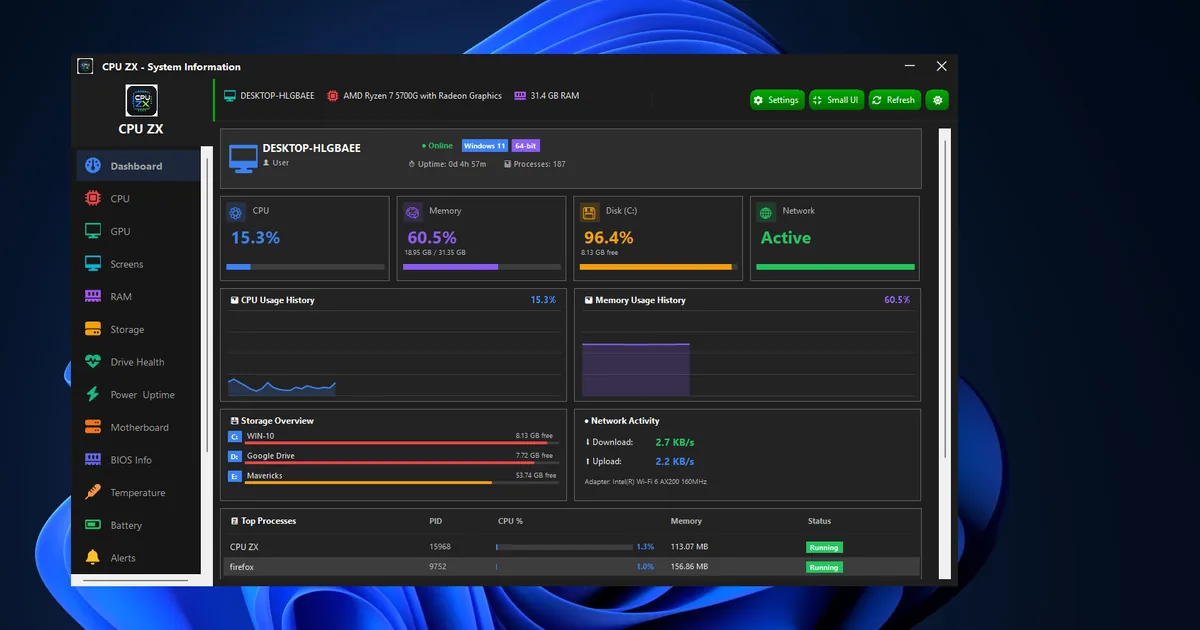The height and width of the screenshot is (630, 1200).
Task: Click the Running status badge for firefox
Action: point(824,567)
